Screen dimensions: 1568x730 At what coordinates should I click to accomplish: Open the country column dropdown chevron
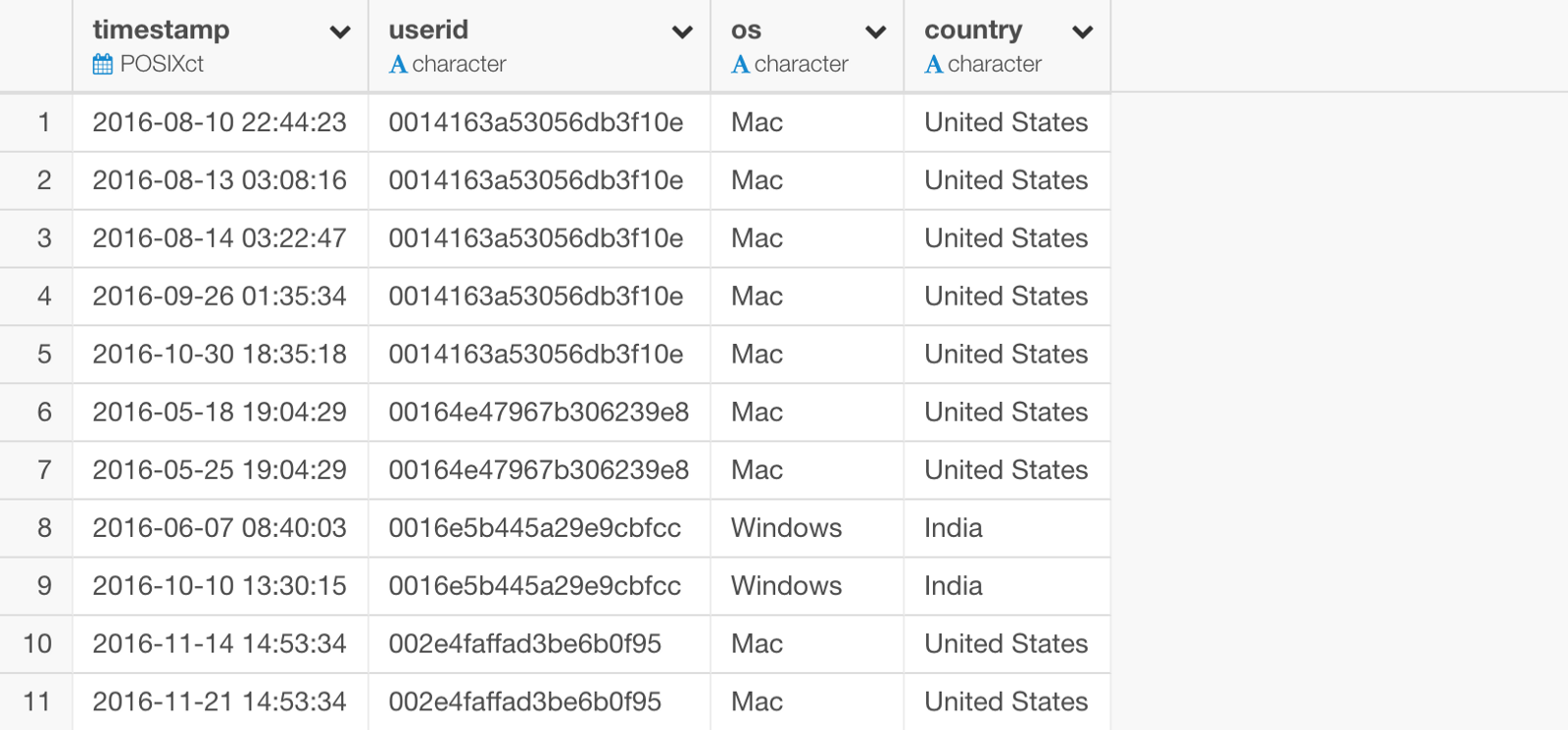click(1082, 32)
